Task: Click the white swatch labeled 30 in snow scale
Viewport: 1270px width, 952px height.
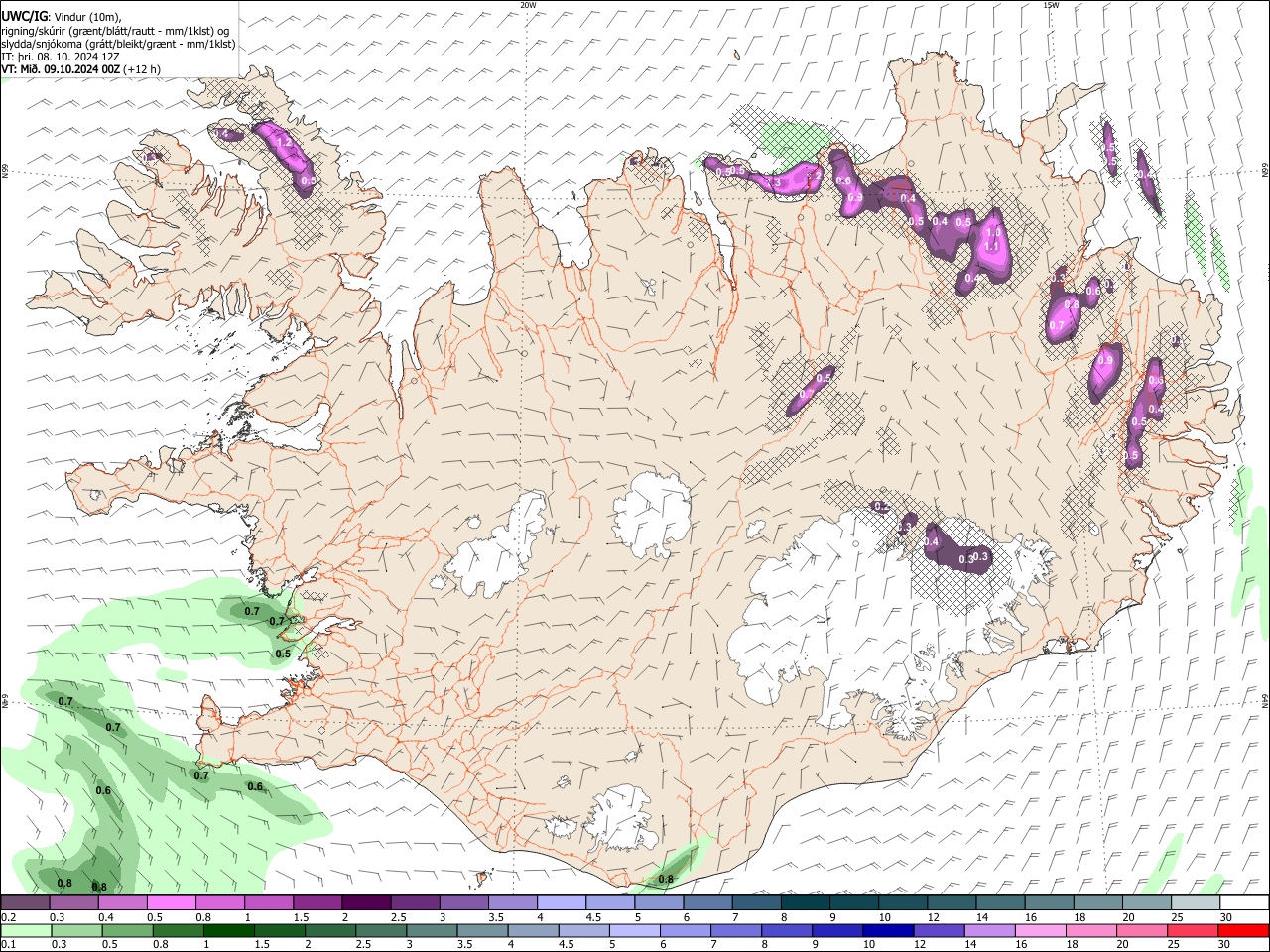Action: (1244, 902)
